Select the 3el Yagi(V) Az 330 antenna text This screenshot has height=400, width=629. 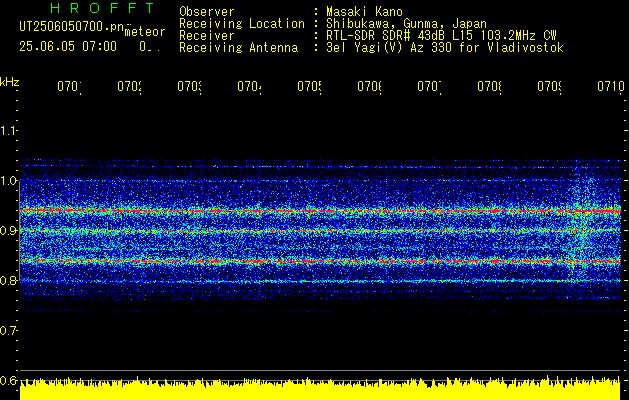point(445,48)
